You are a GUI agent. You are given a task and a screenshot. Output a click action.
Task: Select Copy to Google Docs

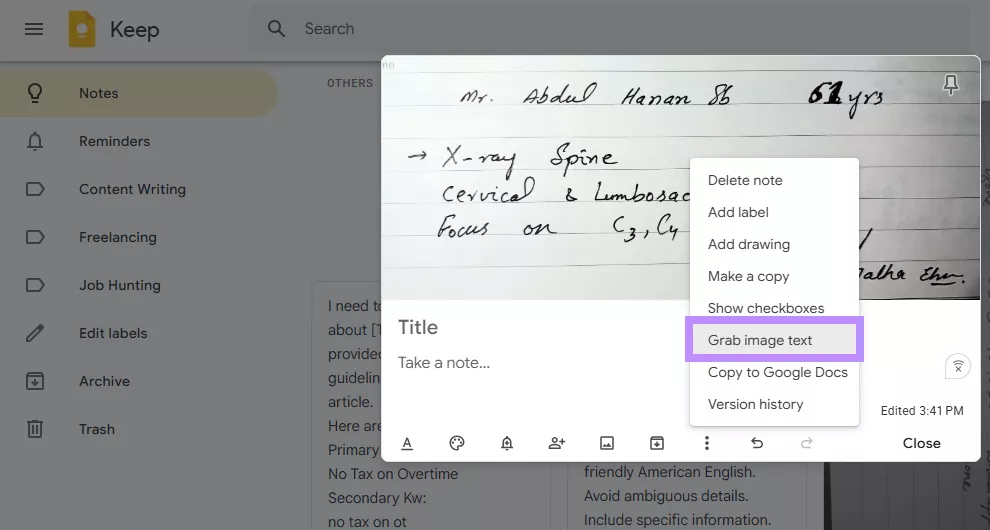coord(774,373)
